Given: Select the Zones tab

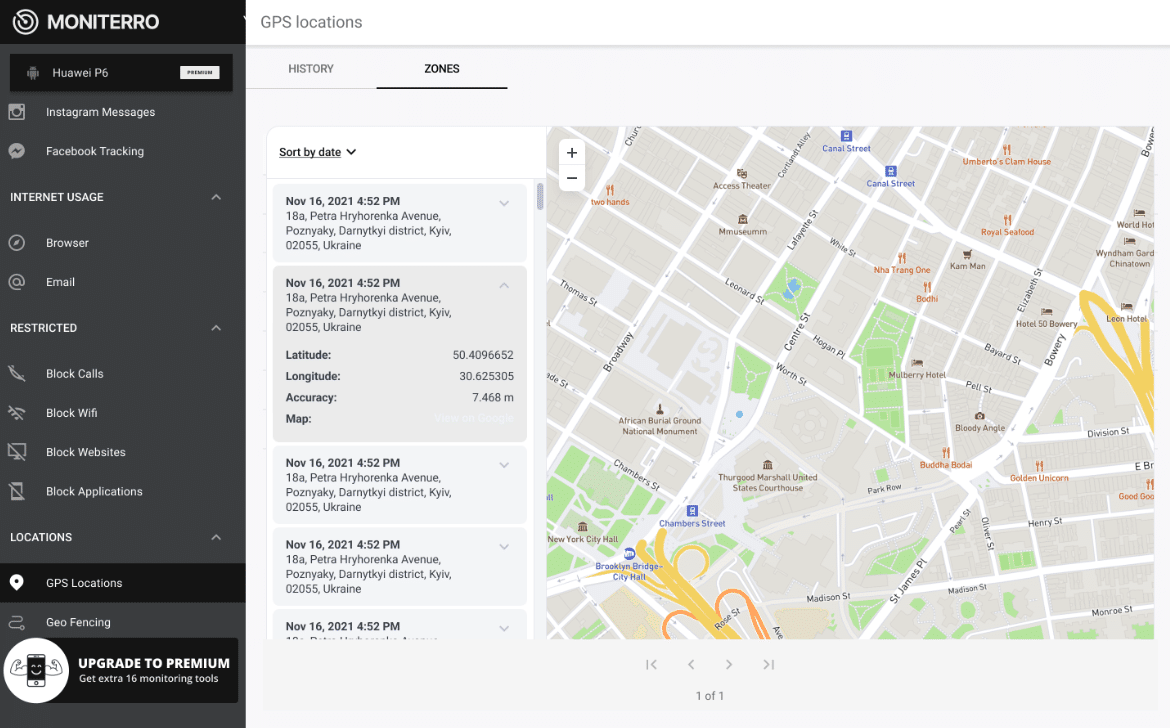Looking at the screenshot, I should click(x=441, y=69).
